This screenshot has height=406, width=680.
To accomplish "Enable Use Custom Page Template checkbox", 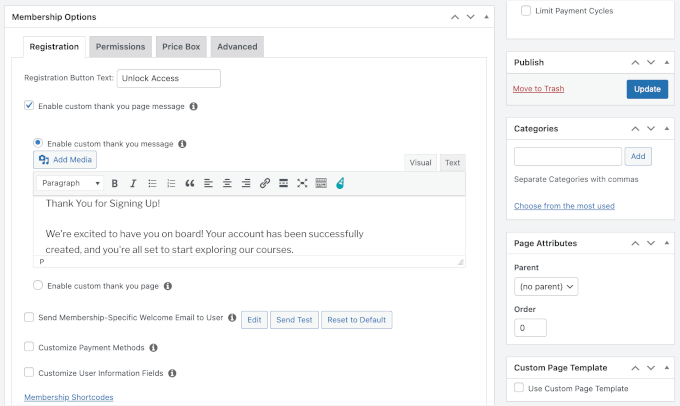I will pos(519,388).
